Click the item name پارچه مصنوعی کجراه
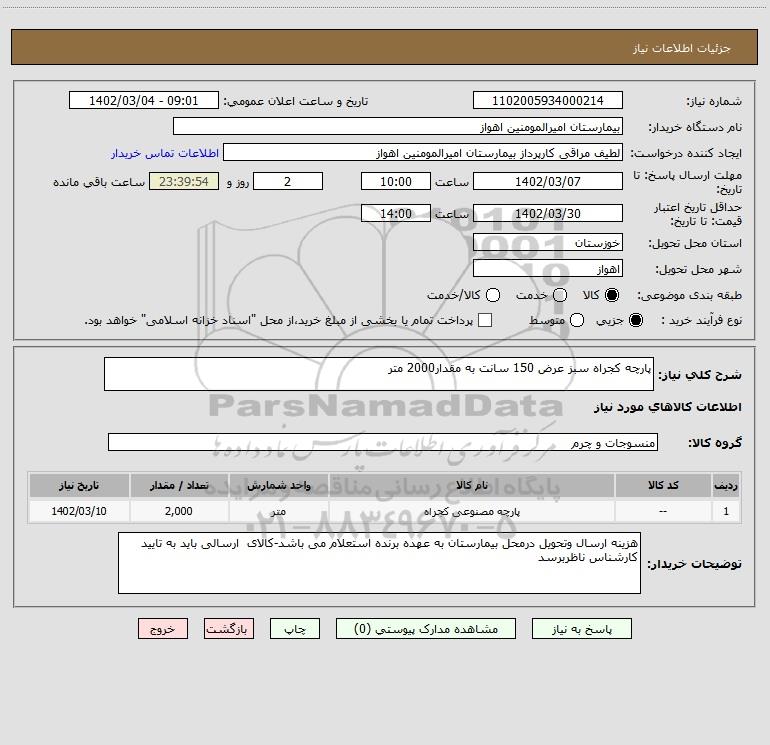770x745 pixels. [472, 511]
